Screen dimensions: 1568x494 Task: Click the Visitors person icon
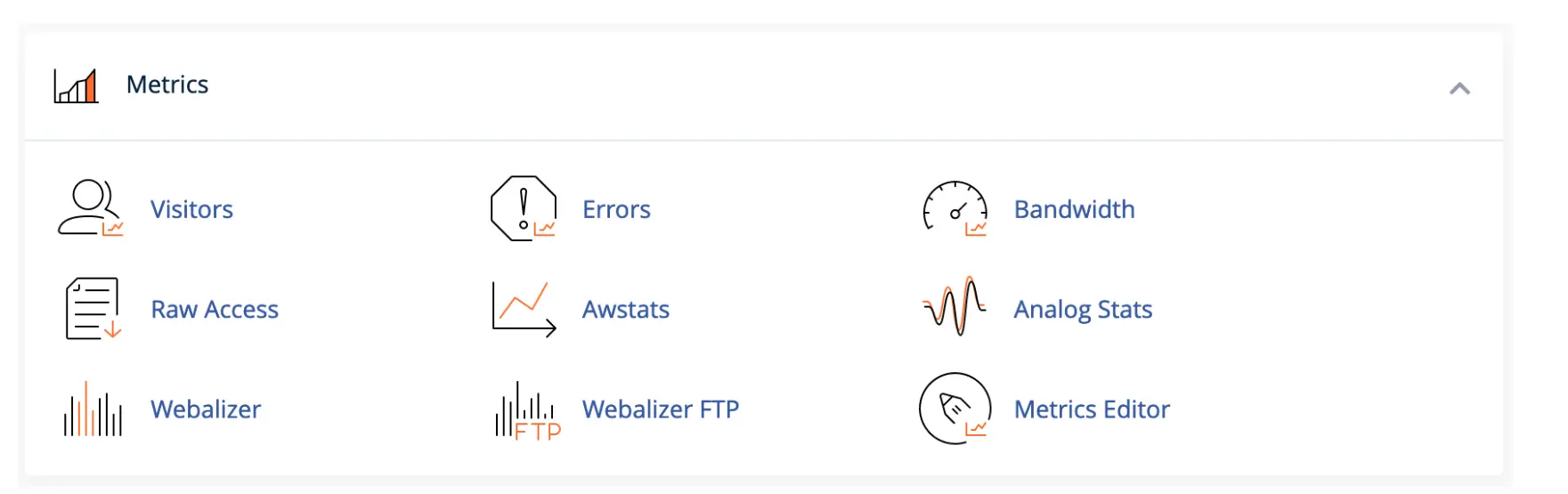[91, 208]
